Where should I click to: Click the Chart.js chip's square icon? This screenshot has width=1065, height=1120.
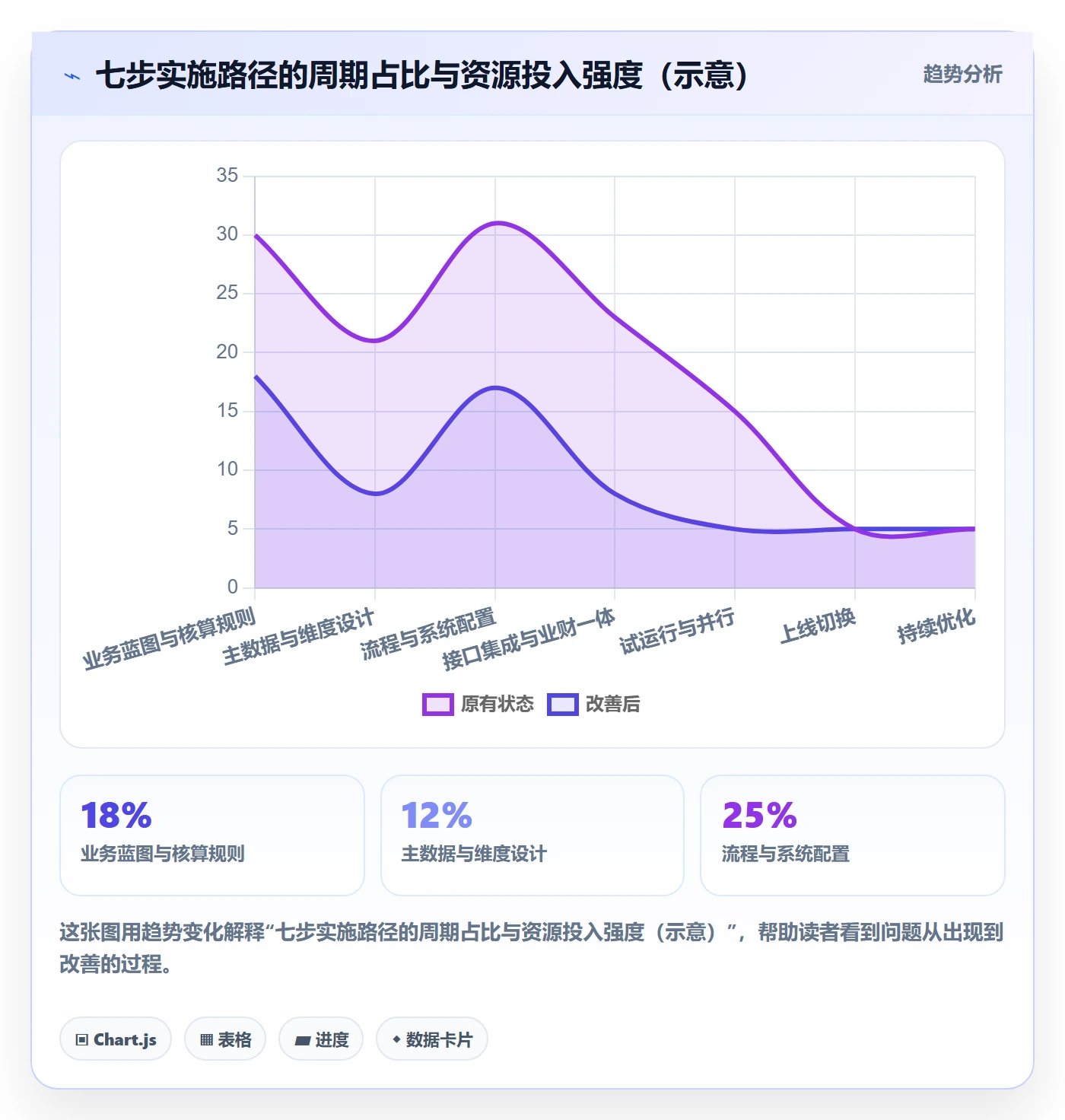point(82,1040)
